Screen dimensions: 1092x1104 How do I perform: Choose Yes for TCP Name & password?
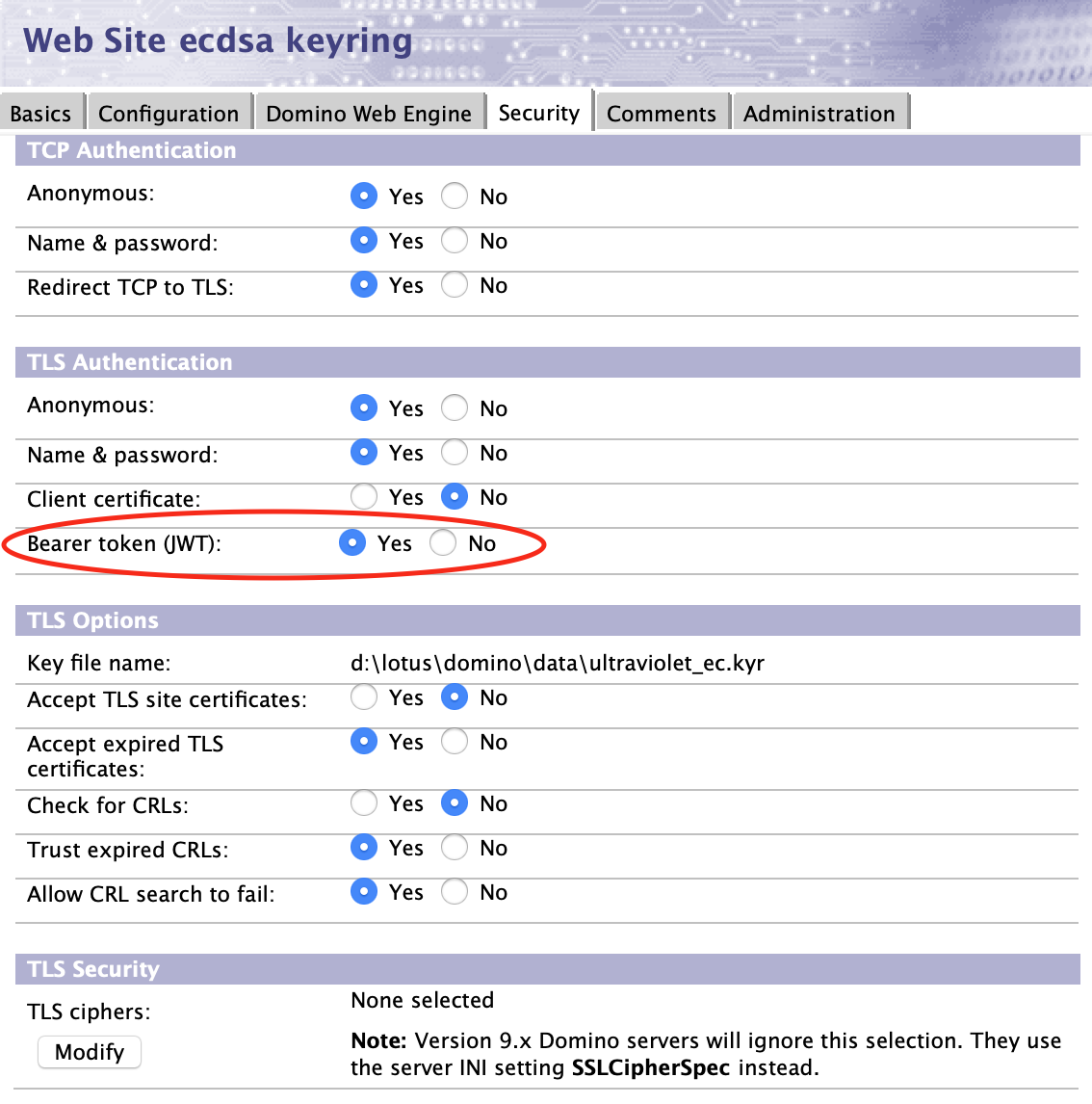(364, 240)
